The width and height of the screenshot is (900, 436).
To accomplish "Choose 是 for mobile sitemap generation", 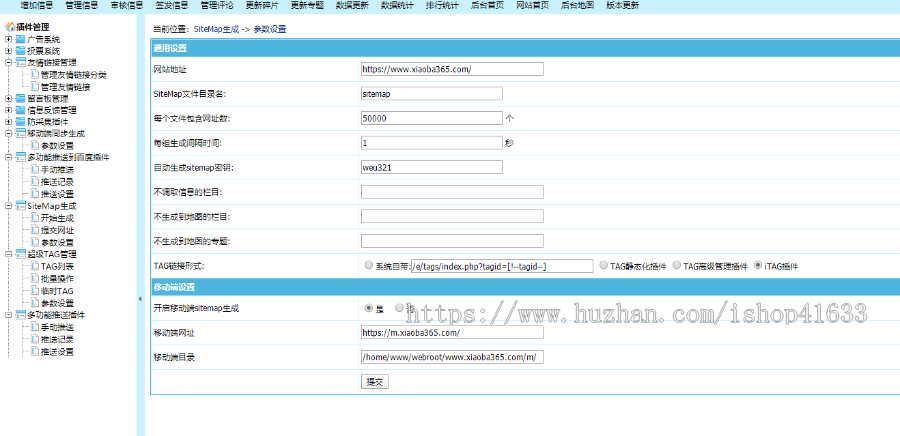I will click(x=368, y=307).
